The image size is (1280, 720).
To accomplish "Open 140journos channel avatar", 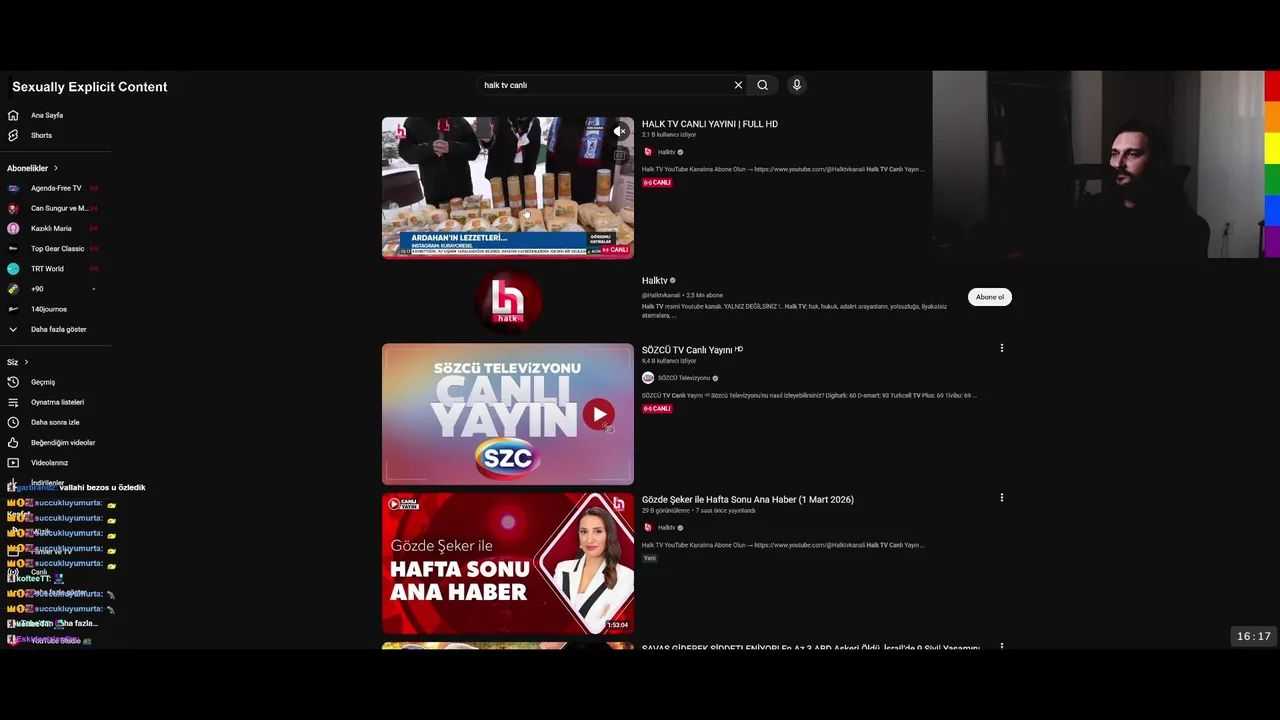I will click(x=13, y=309).
